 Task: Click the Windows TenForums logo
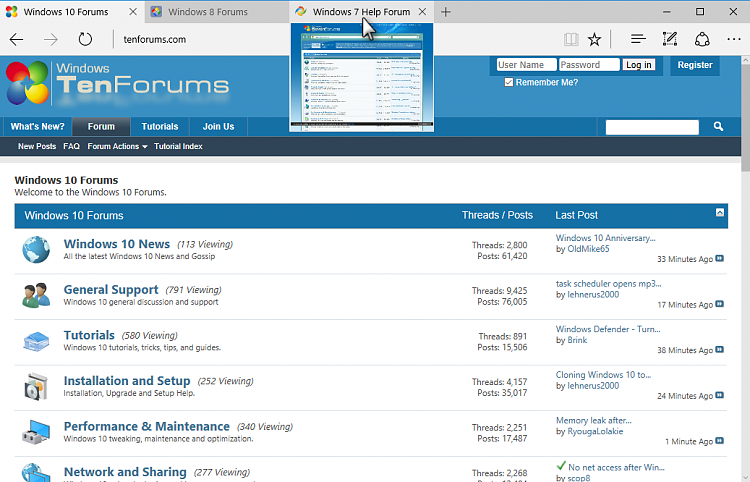[x=118, y=83]
